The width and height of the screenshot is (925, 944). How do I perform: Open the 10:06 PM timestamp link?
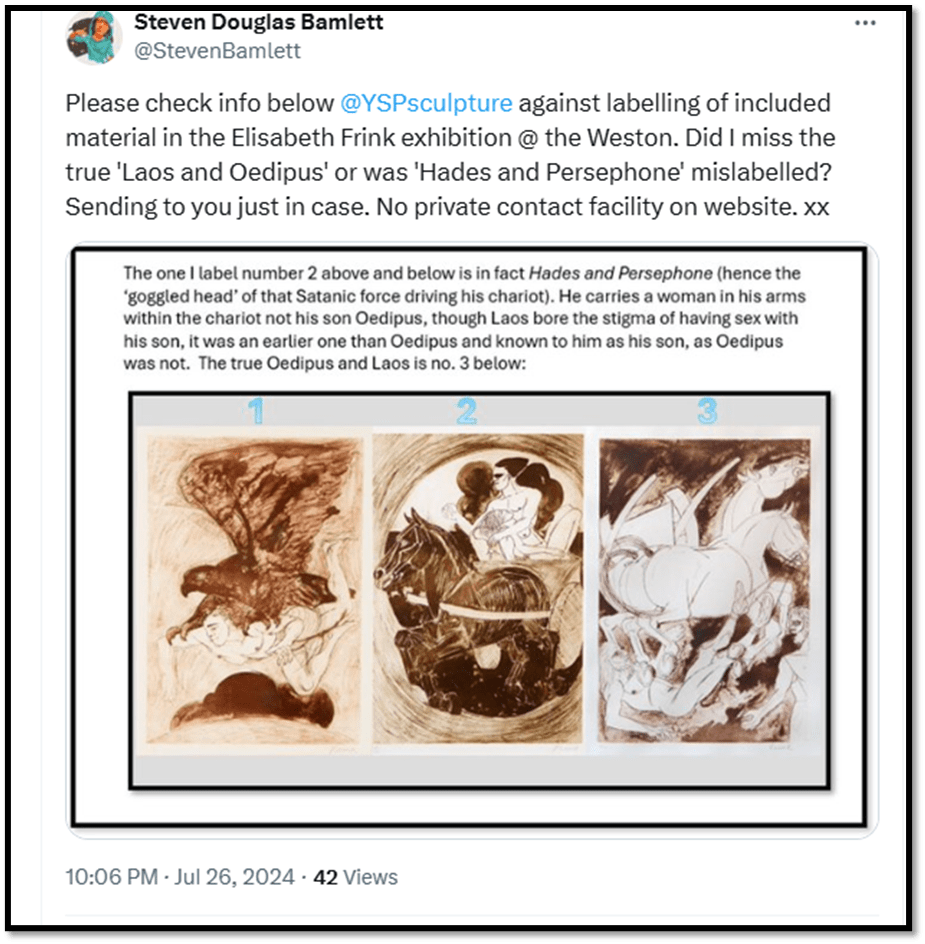click(x=111, y=877)
